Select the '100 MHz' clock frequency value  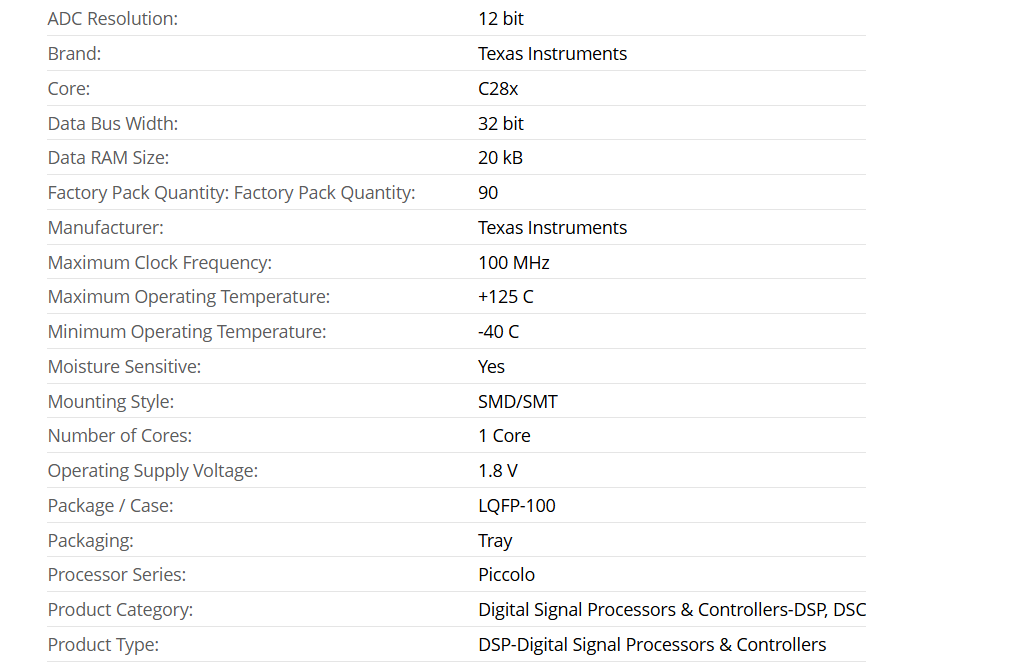click(513, 263)
